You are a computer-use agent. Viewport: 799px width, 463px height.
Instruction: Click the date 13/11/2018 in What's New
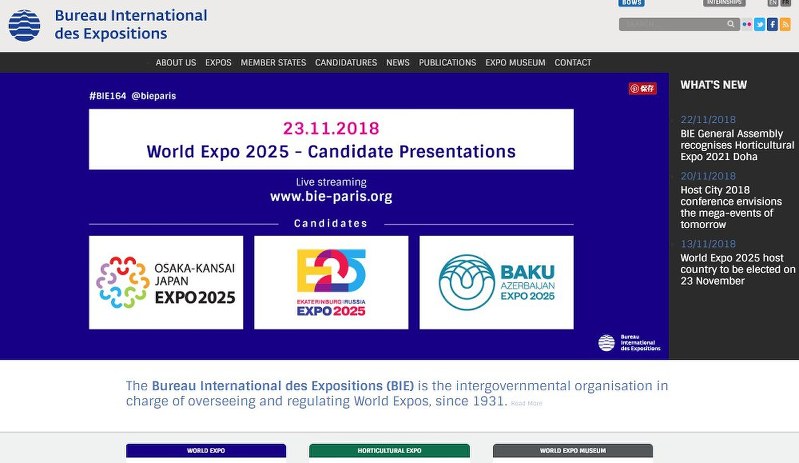point(708,244)
